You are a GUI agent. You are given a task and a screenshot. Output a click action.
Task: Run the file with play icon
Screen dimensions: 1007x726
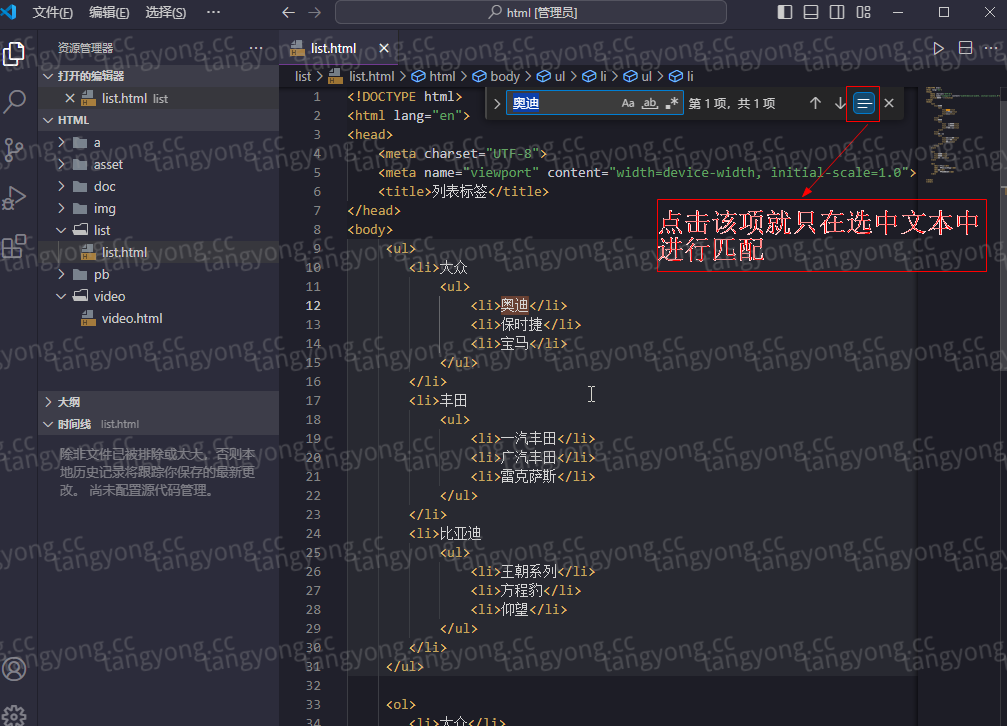[x=938, y=48]
